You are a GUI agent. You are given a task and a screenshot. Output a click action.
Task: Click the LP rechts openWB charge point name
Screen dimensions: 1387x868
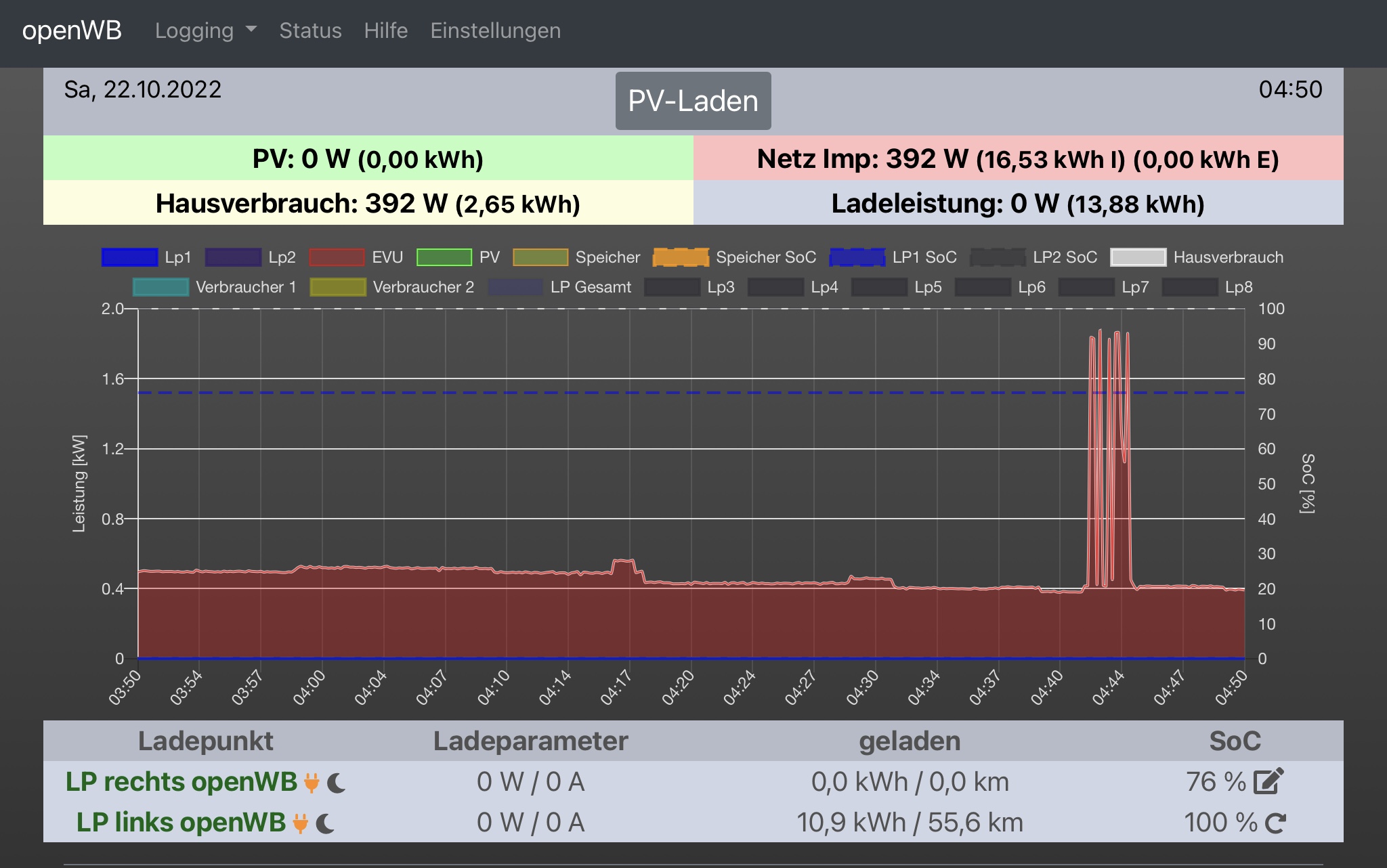click(x=181, y=782)
